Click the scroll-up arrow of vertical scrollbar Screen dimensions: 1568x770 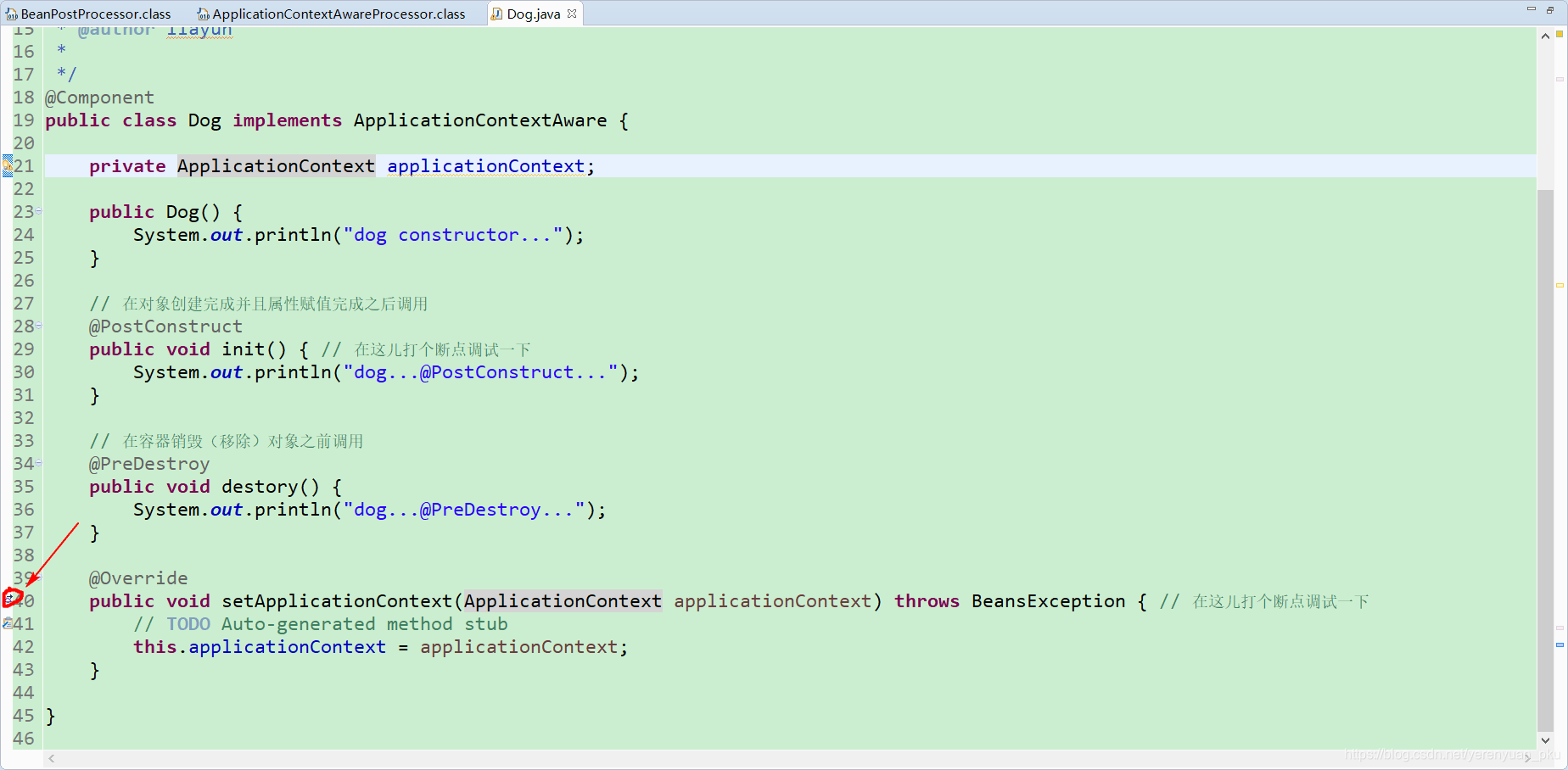pyautogui.click(x=1545, y=36)
